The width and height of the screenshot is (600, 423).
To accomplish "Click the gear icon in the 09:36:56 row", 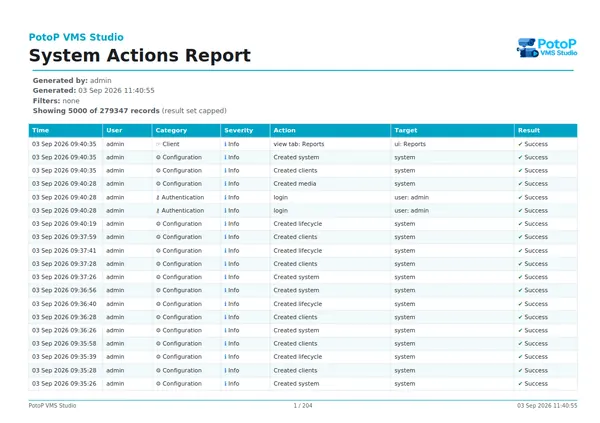I will [x=158, y=290].
